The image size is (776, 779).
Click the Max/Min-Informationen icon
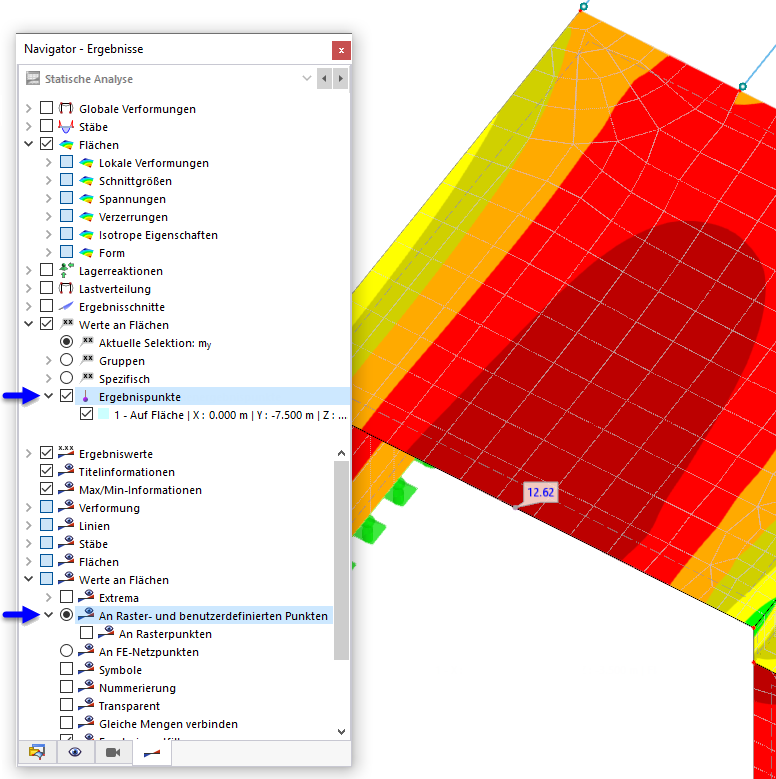66,489
